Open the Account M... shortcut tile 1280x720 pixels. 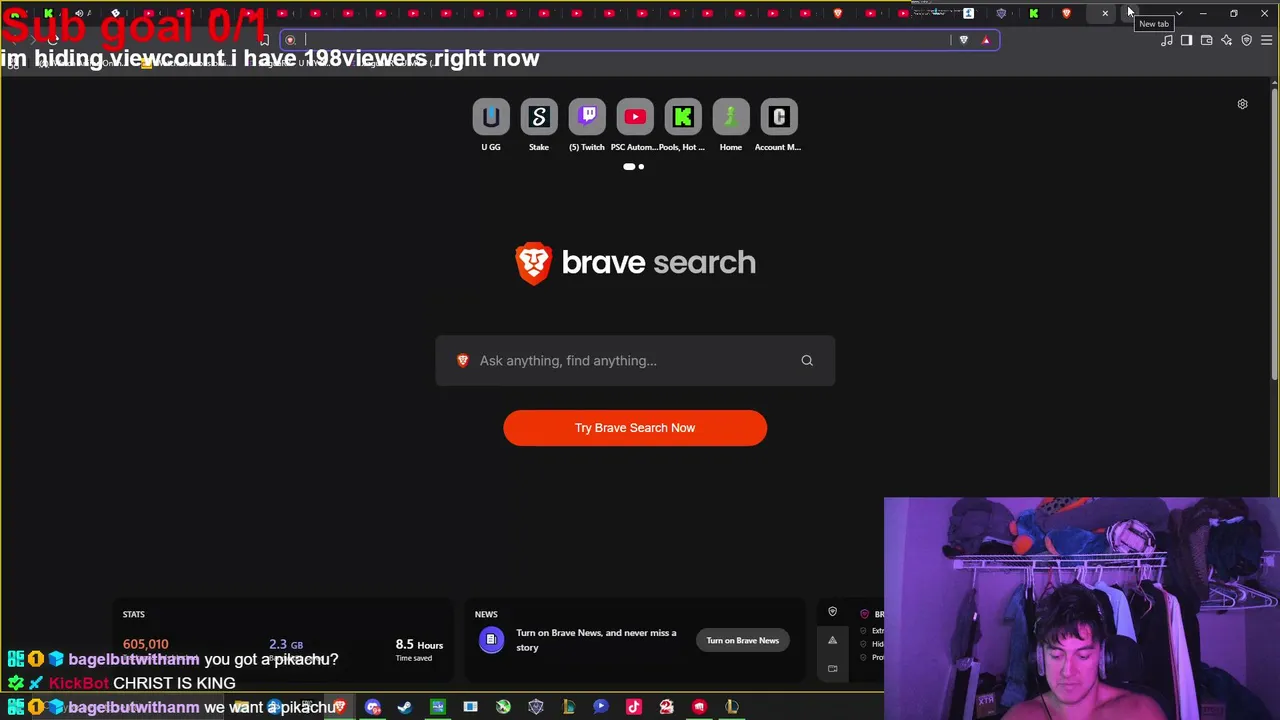(x=779, y=117)
